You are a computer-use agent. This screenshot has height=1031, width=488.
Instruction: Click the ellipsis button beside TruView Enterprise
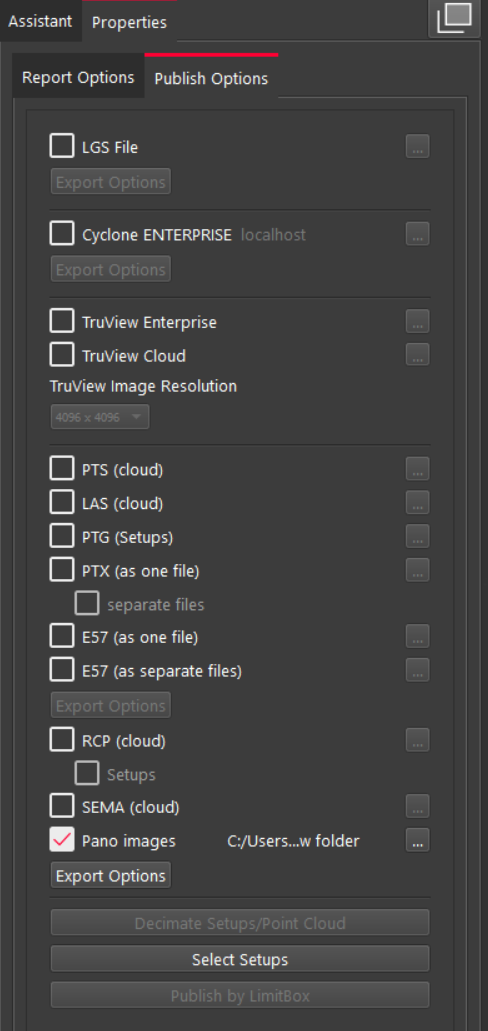coord(418,322)
